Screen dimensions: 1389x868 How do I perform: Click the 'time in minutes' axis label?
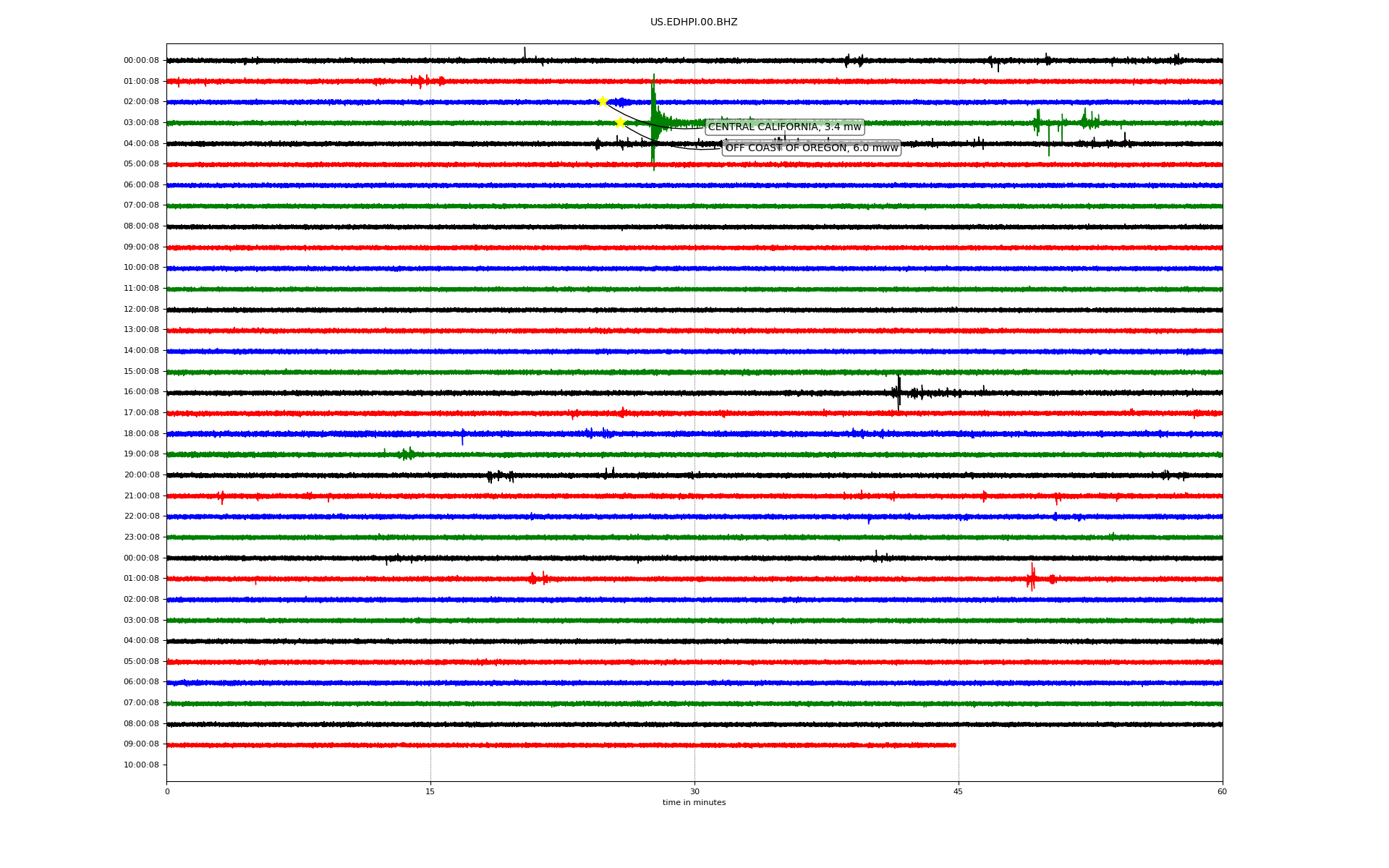click(x=694, y=803)
